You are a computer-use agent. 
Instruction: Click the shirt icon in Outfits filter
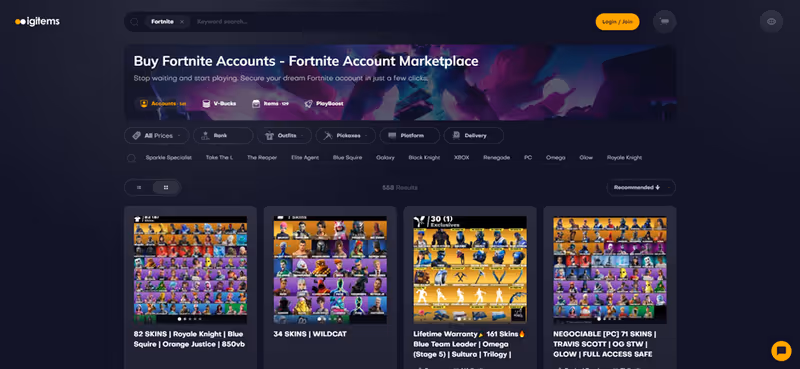(269, 136)
